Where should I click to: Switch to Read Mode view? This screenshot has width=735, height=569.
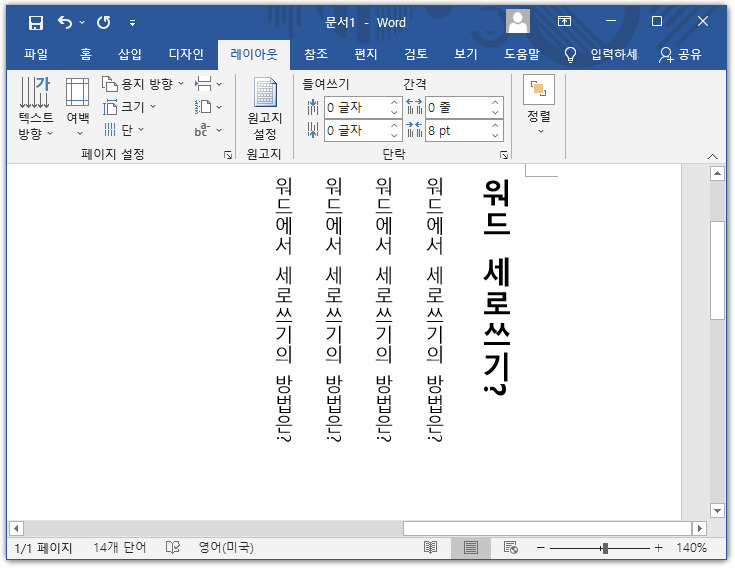430,547
